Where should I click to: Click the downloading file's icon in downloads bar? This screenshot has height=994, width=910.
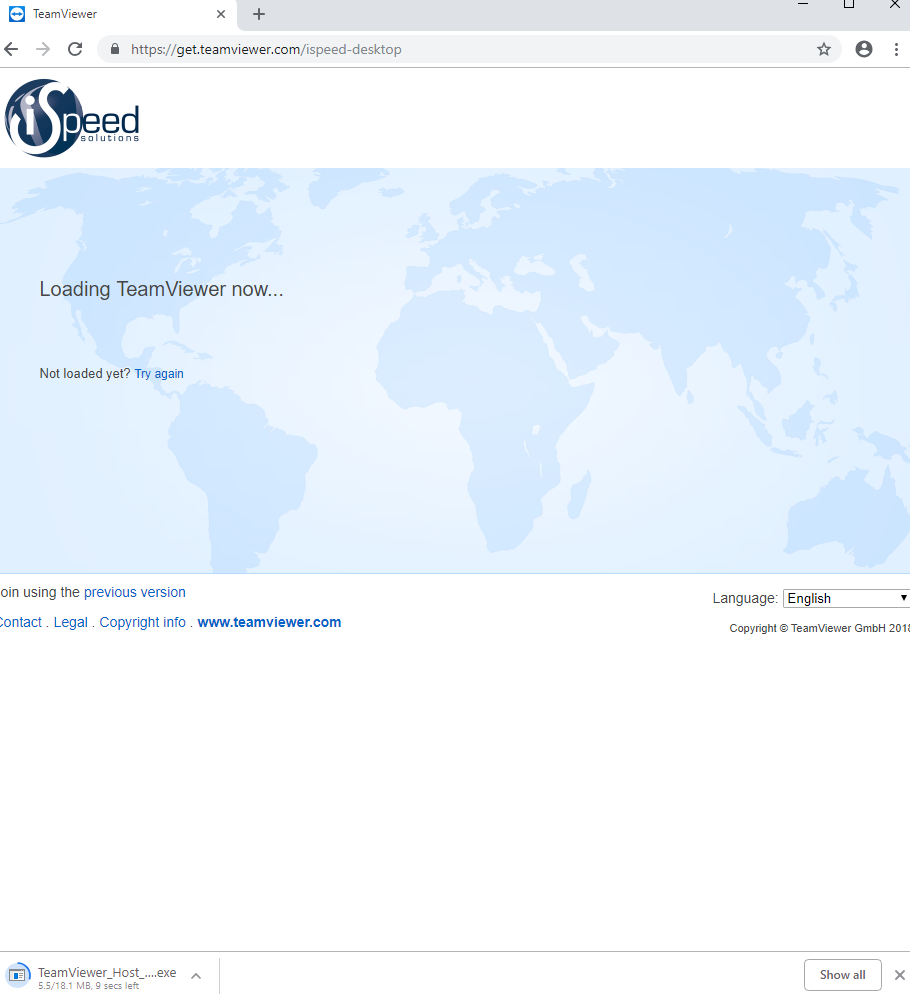coord(18,975)
